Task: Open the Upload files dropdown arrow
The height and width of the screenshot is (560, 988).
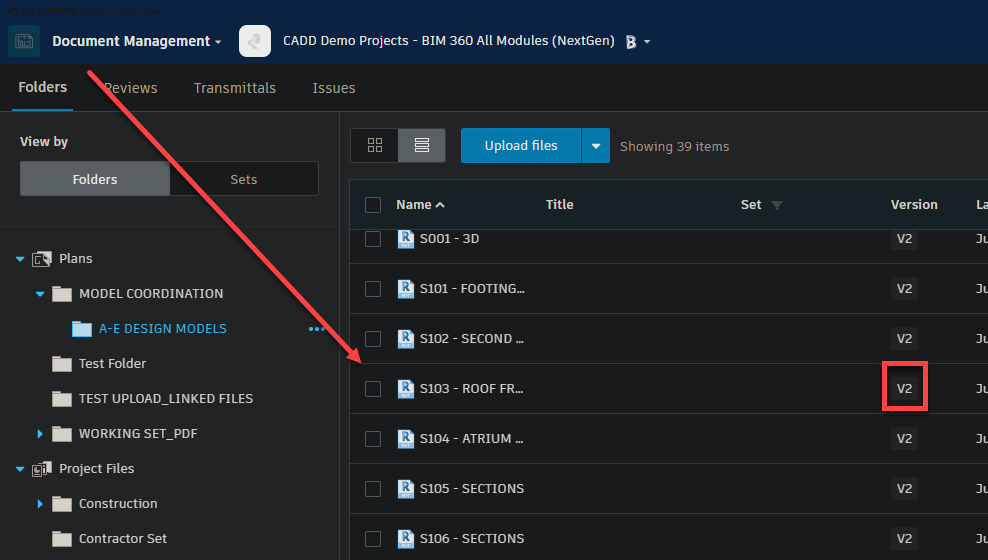Action: click(x=595, y=146)
